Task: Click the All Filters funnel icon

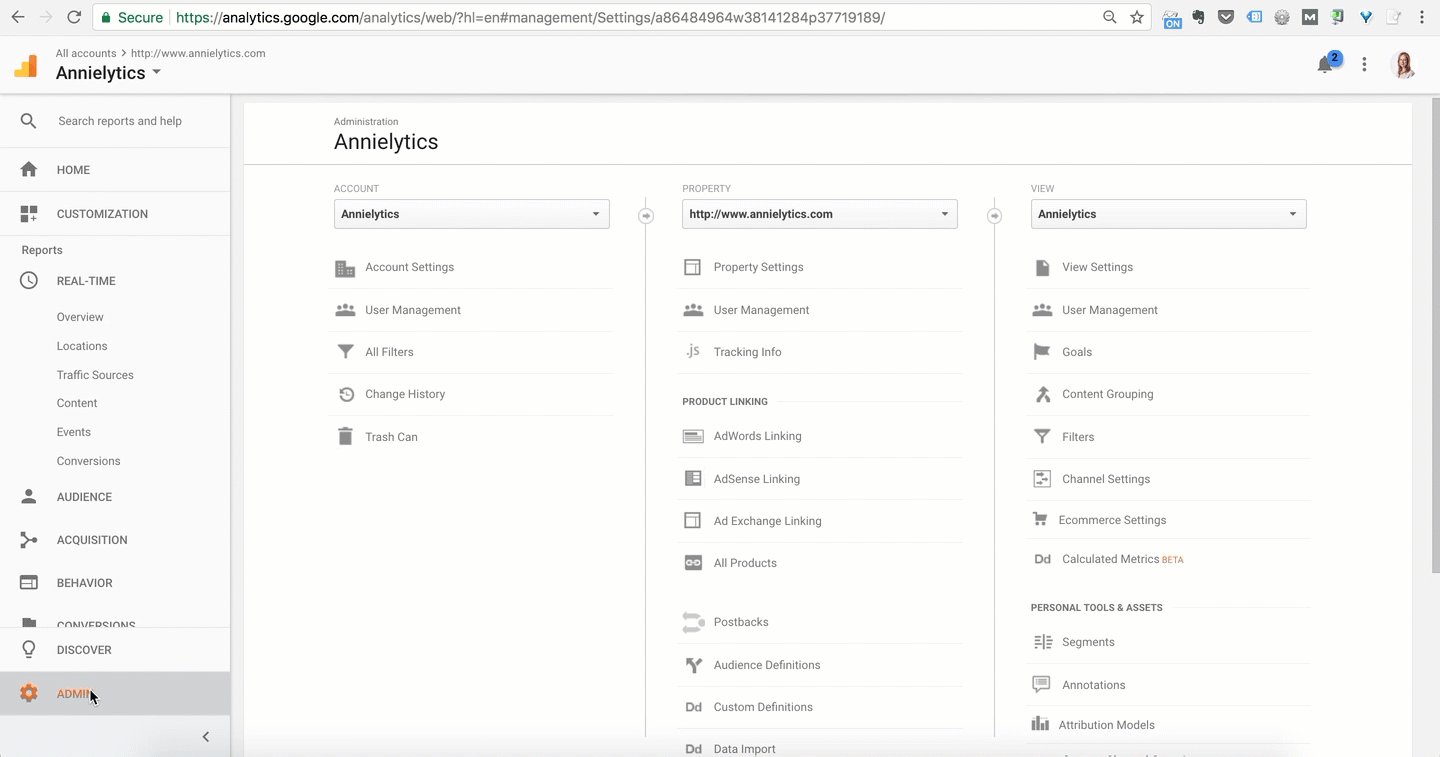Action: coord(345,352)
